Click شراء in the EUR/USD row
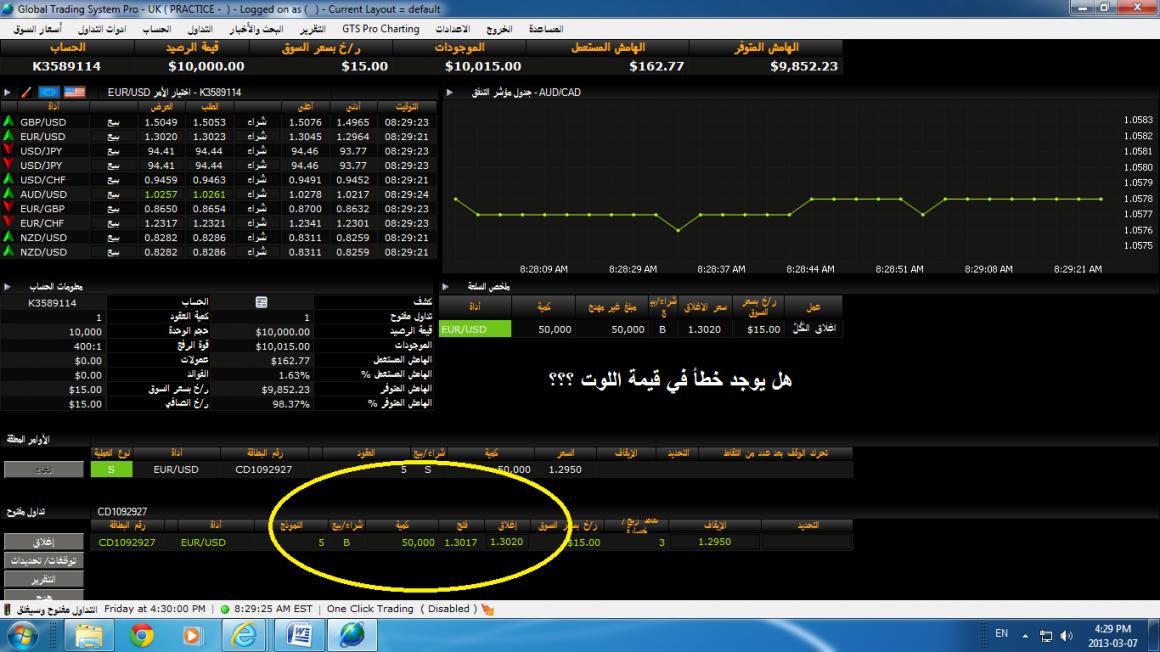The height and width of the screenshot is (652, 1160). coord(257,136)
